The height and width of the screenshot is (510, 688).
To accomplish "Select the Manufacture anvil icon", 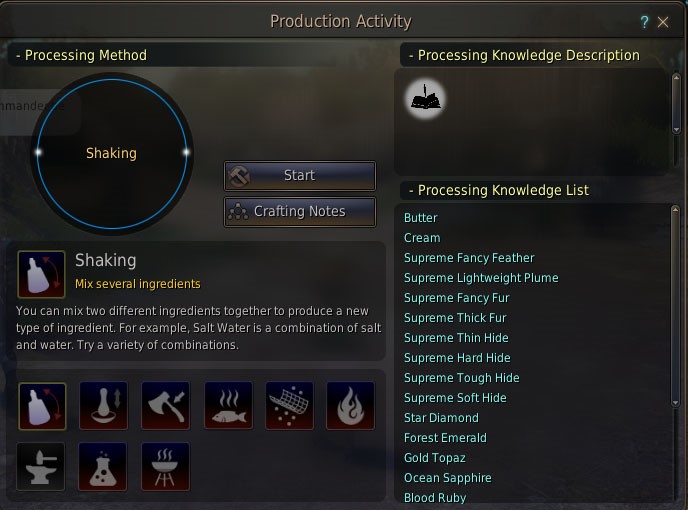I will [x=42, y=467].
